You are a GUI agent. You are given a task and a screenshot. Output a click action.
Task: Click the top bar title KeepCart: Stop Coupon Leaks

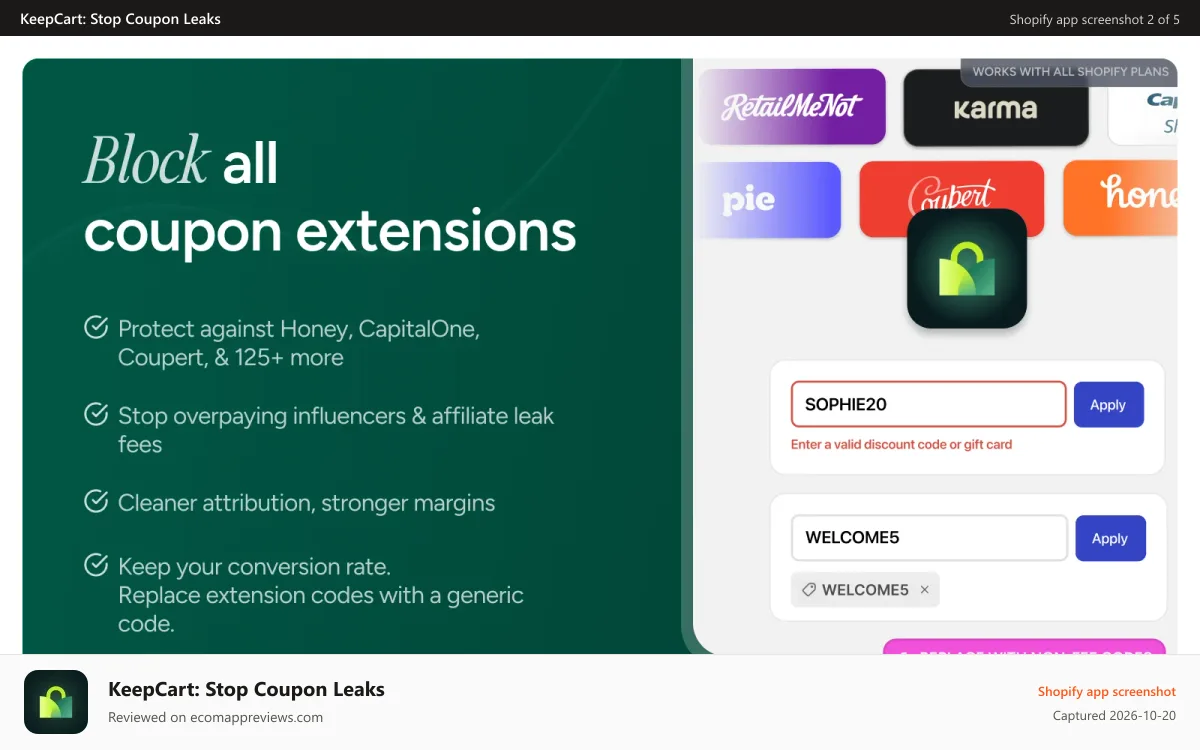pyautogui.click(x=120, y=19)
